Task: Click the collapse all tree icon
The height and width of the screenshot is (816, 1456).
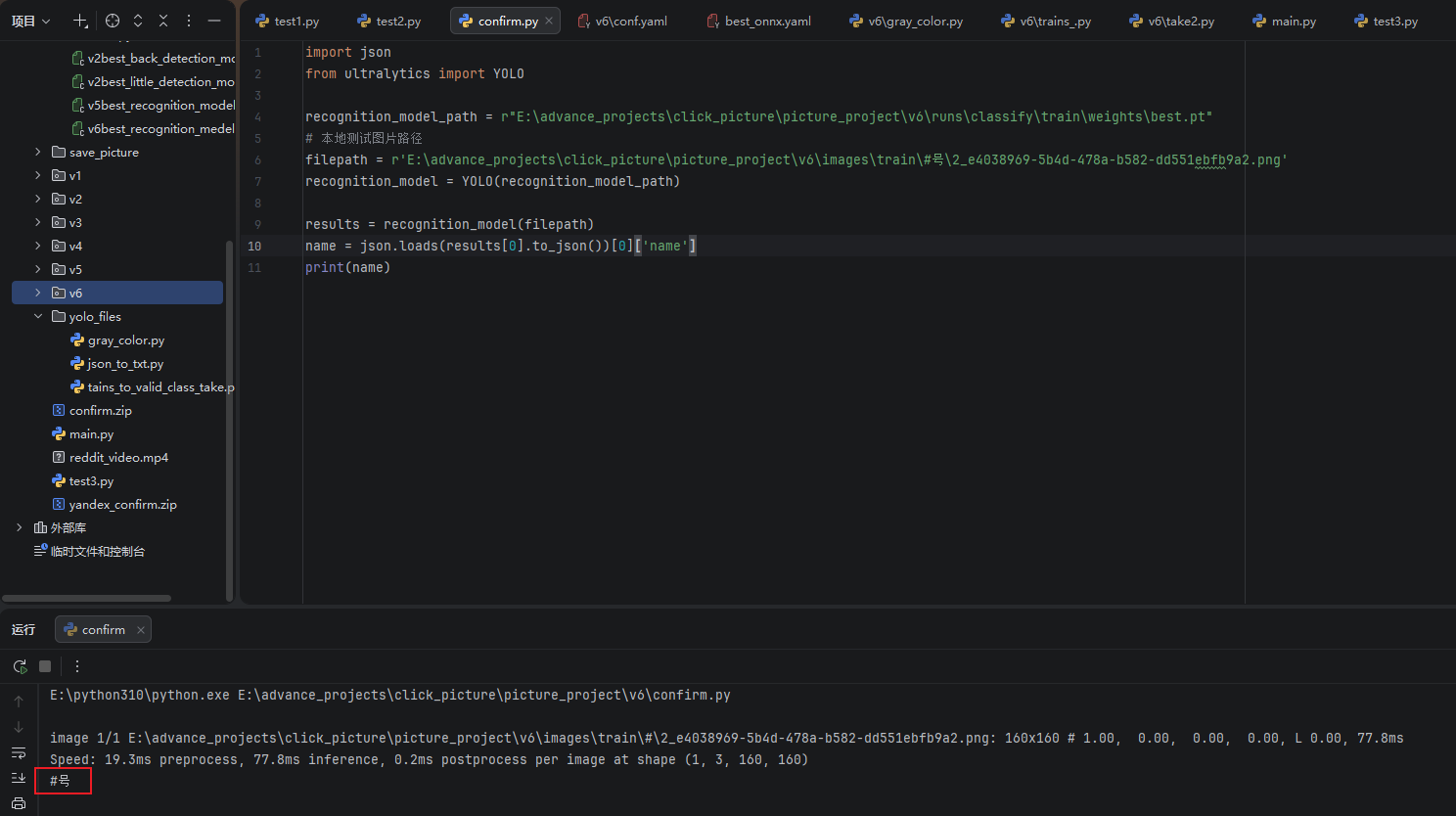Action: 163,21
